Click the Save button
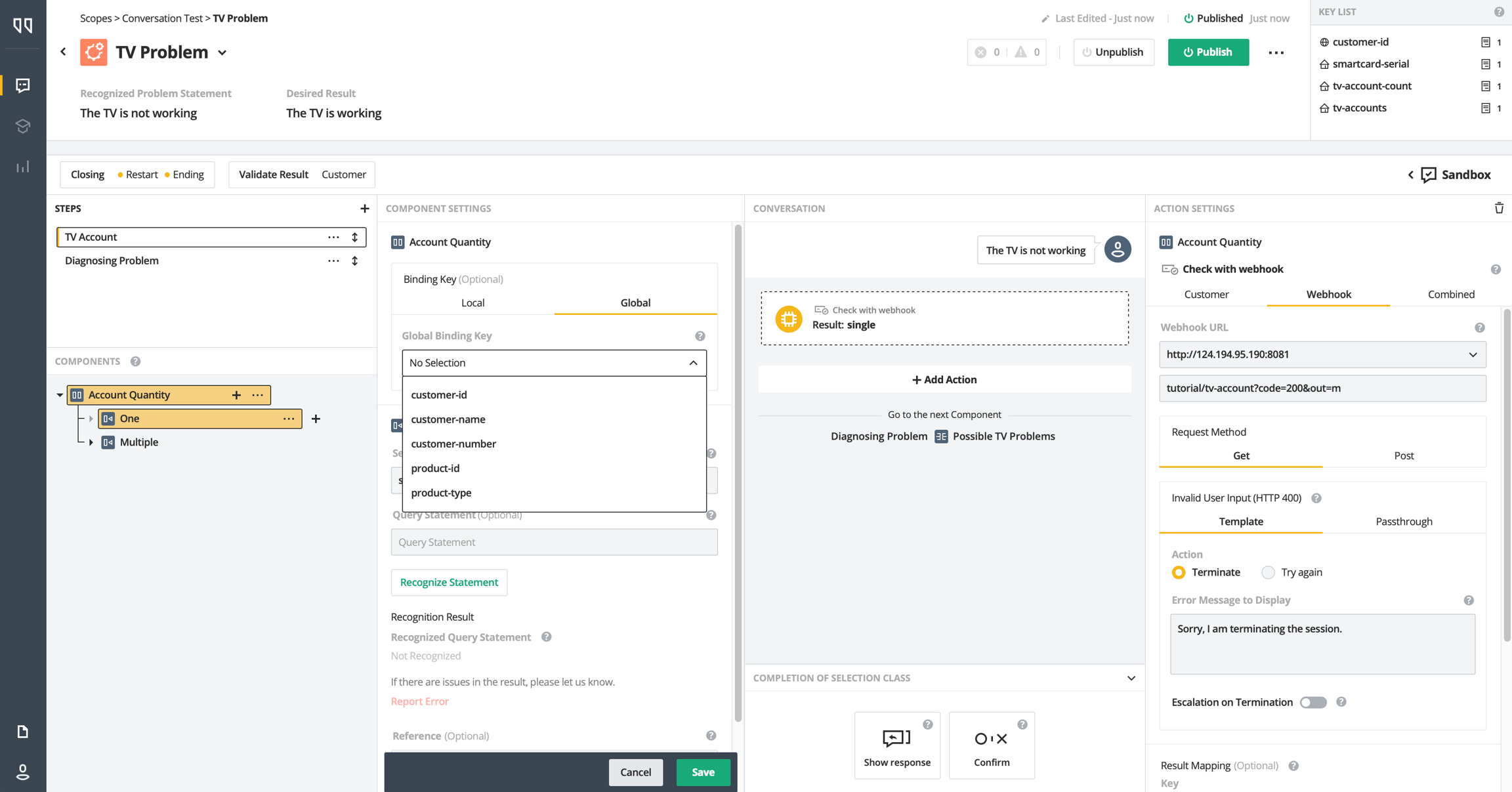1512x792 pixels. click(702, 772)
